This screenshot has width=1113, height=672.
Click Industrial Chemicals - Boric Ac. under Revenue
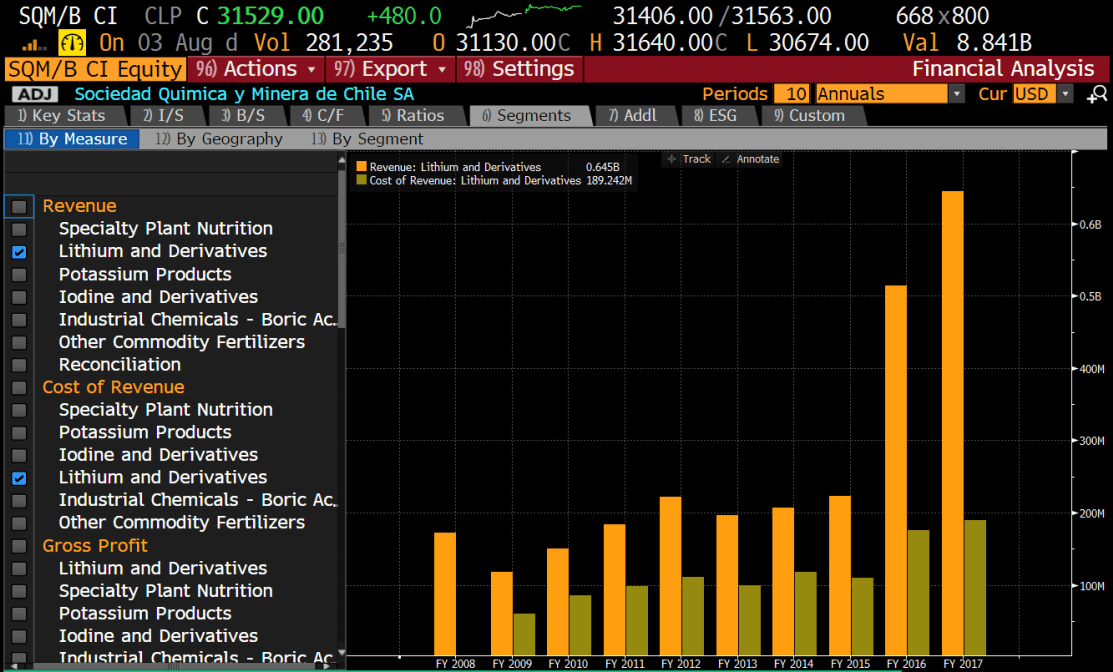click(x=198, y=319)
